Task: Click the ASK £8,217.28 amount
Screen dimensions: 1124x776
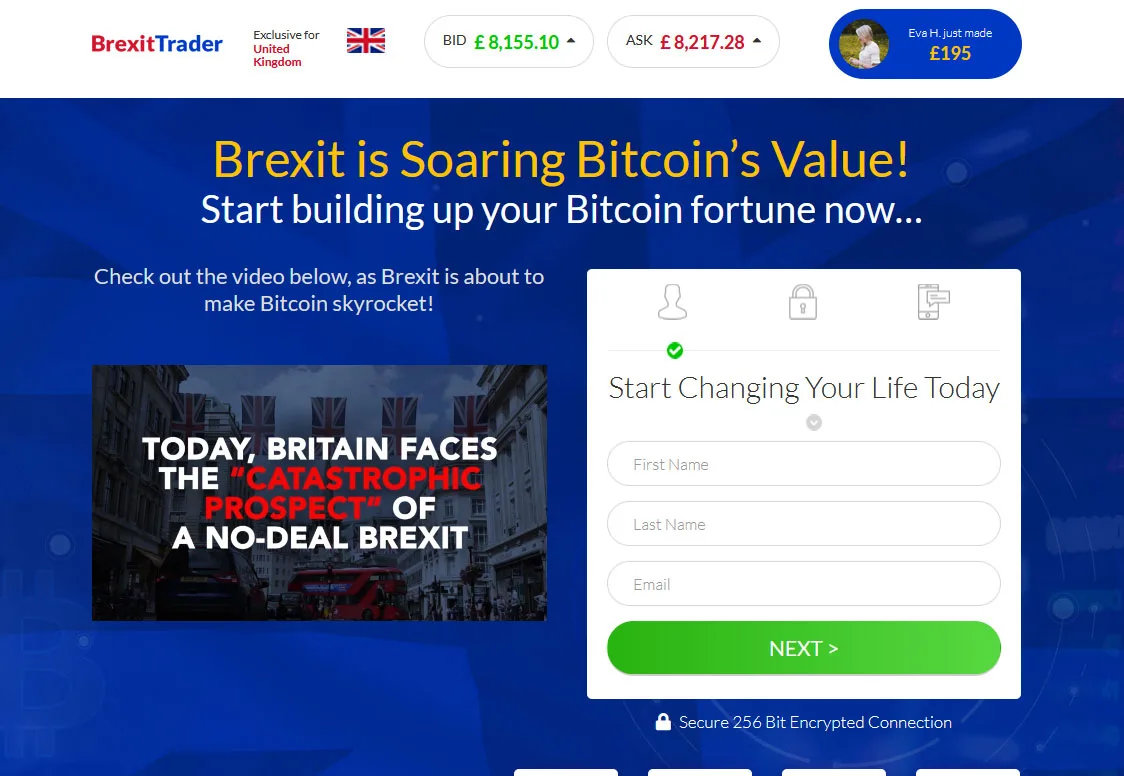Action: [702, 42]
